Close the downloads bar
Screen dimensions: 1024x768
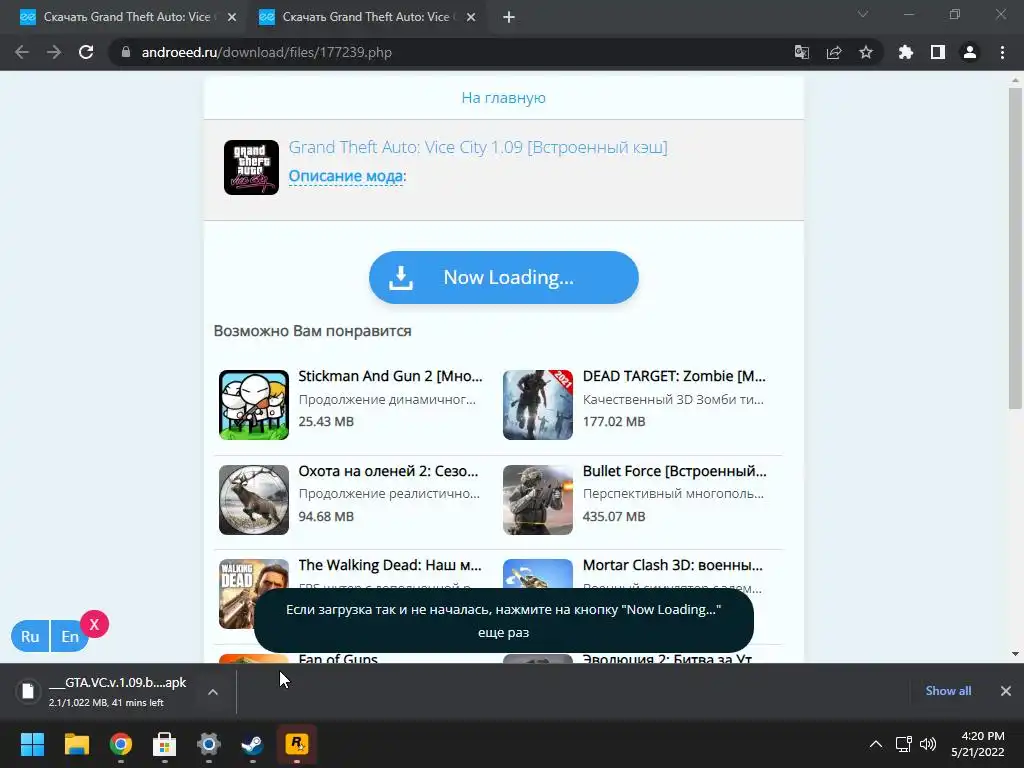[x=1006, y=691]
